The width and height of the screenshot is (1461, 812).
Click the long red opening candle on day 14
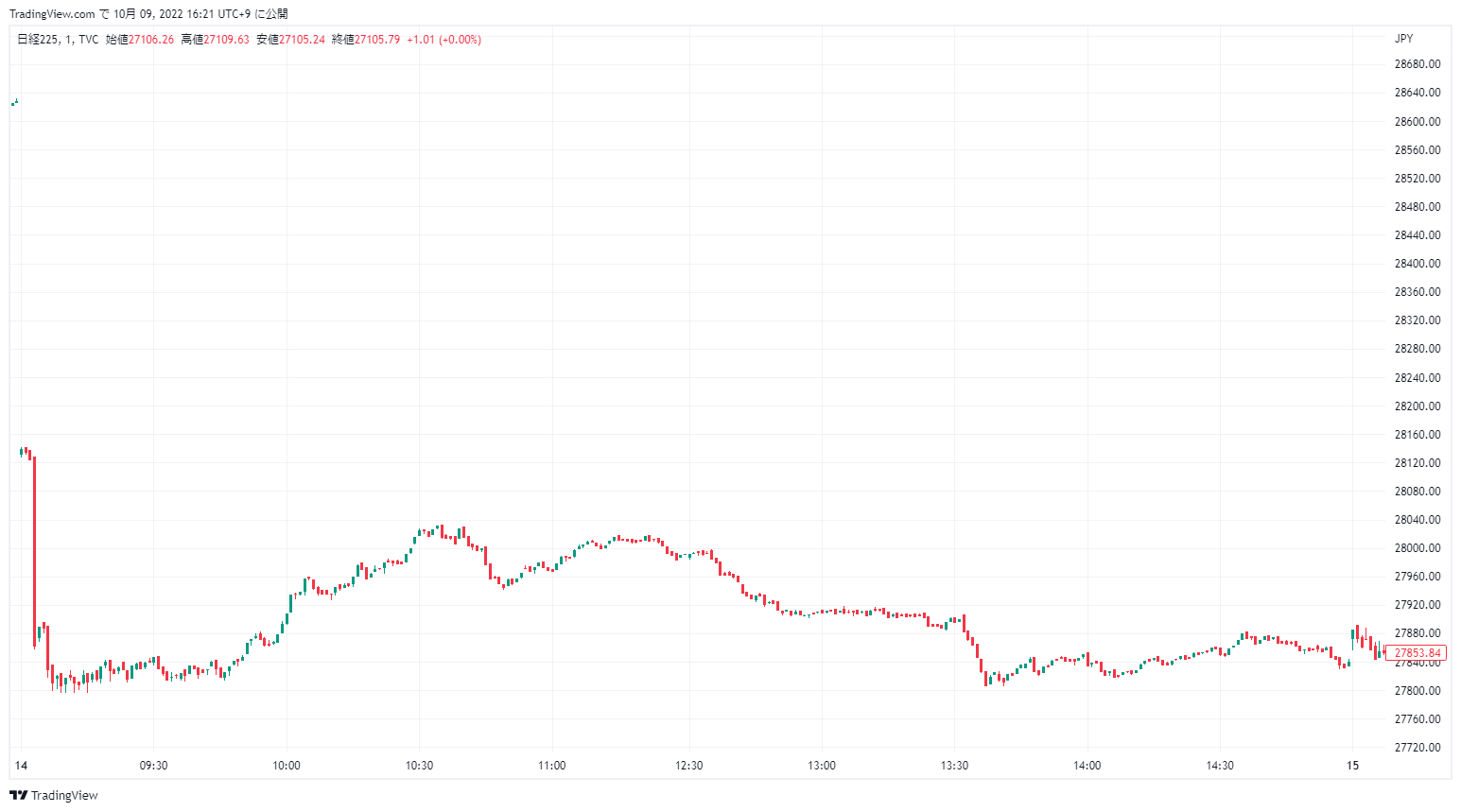pyautogui.click(x=34, y=548)
